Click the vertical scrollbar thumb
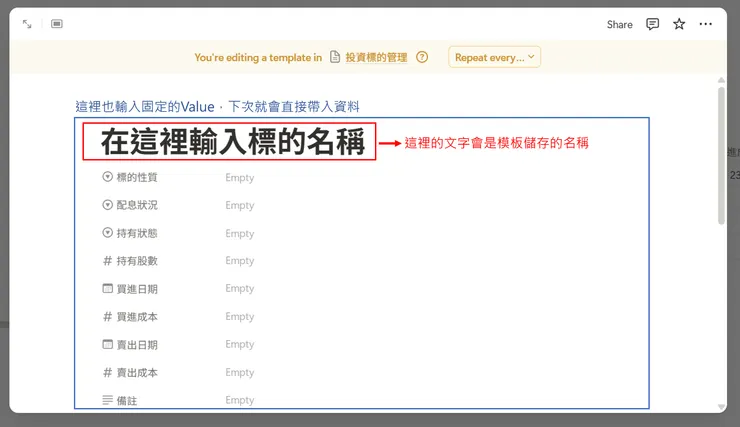This screenshot has width=740, height=427. pos(721,156)
